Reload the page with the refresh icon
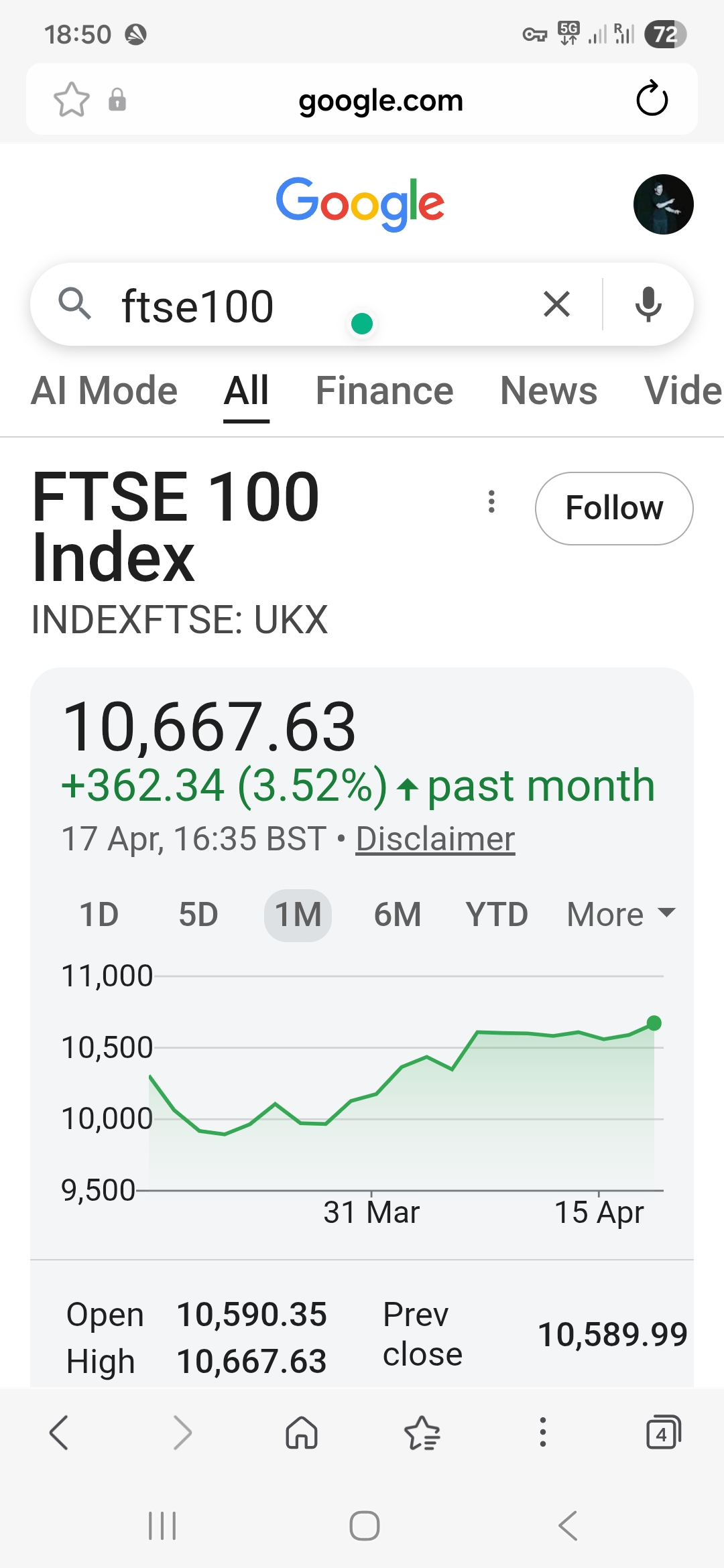 coord(652,99)
